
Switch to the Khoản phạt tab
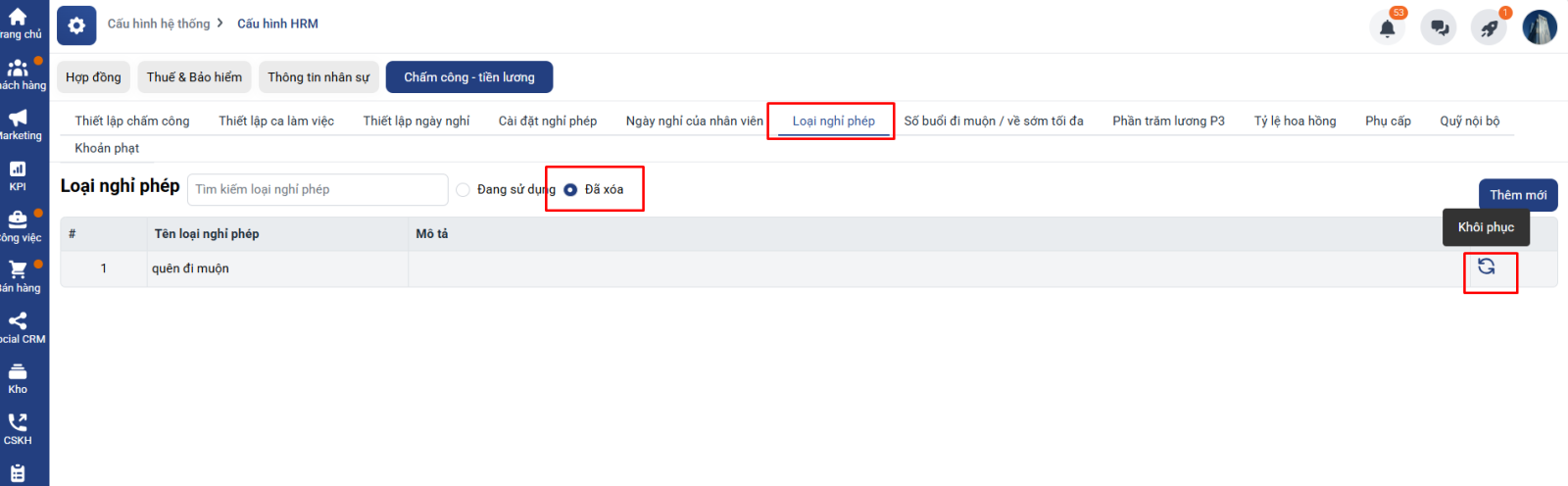coord(107,149)
